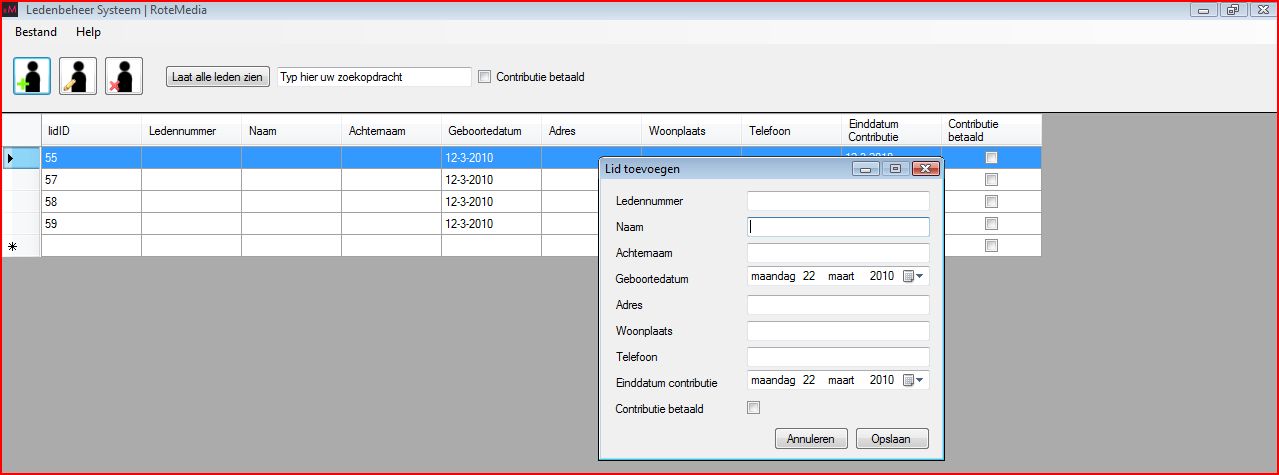Click maandag in Einddatum contributie picker

pyautogui.click(x=773, y=380)
